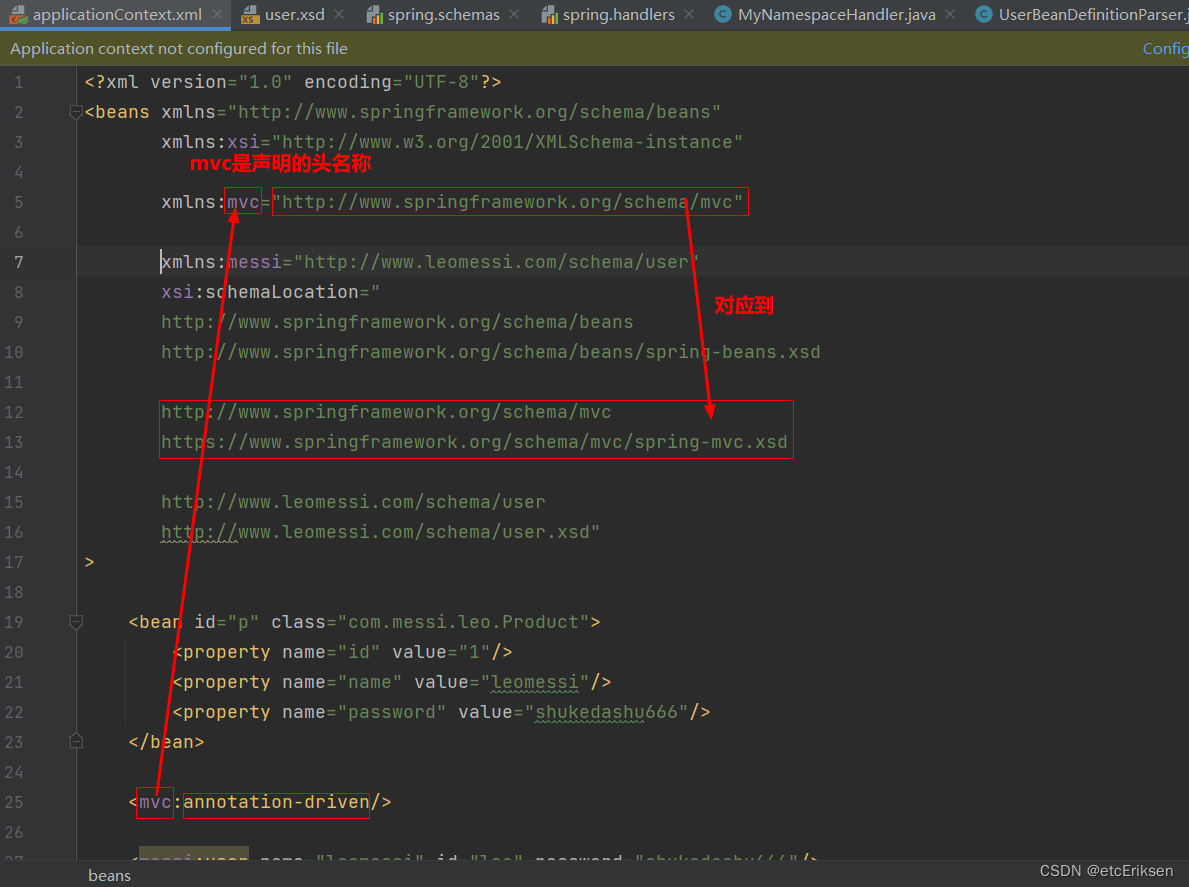Close the spring.schemas tab
This screenshot has height=887, width=1189.
(x=514, y=15)
